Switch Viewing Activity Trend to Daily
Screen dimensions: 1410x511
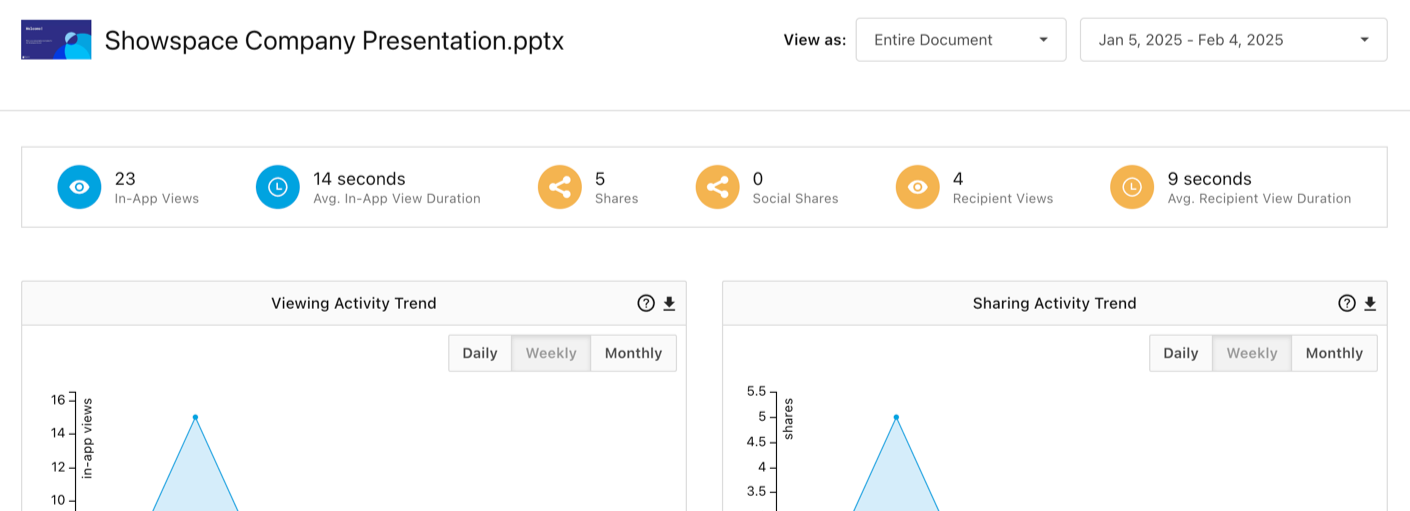(480, 353)
